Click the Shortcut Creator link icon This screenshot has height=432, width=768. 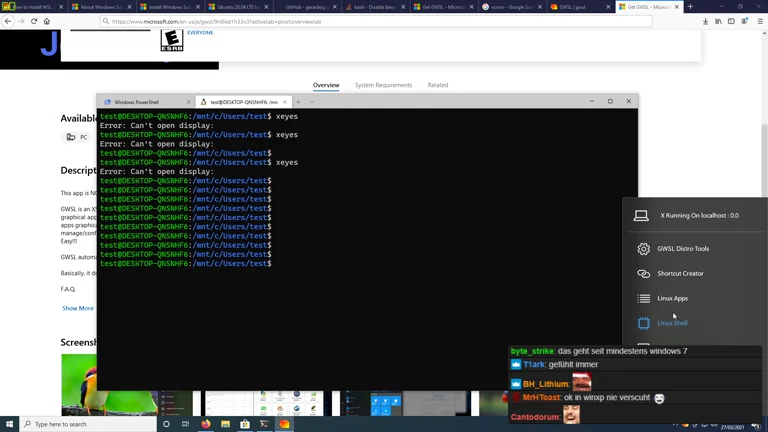[x=643, y=274]
